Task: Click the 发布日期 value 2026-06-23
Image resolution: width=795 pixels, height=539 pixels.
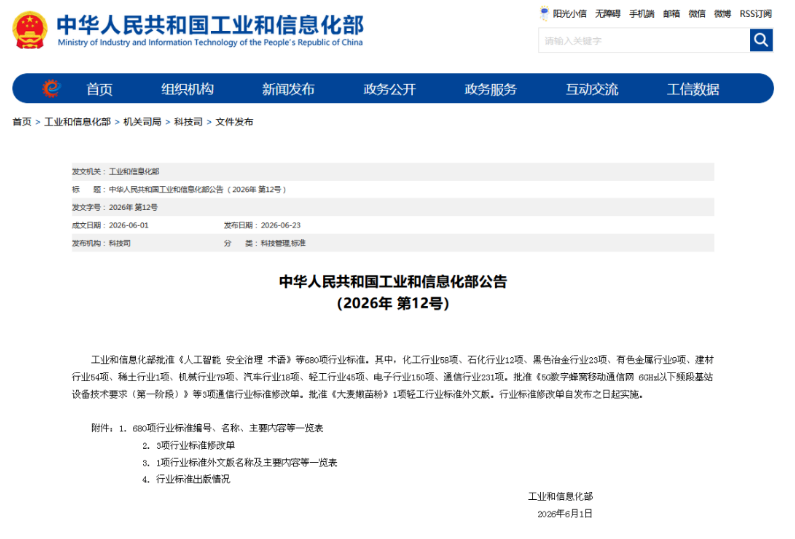Action: (x=280, y=225)
